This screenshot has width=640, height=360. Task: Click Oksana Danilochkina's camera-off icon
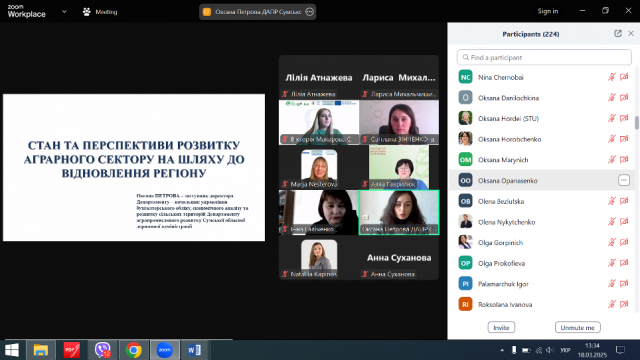pos(624,98)
